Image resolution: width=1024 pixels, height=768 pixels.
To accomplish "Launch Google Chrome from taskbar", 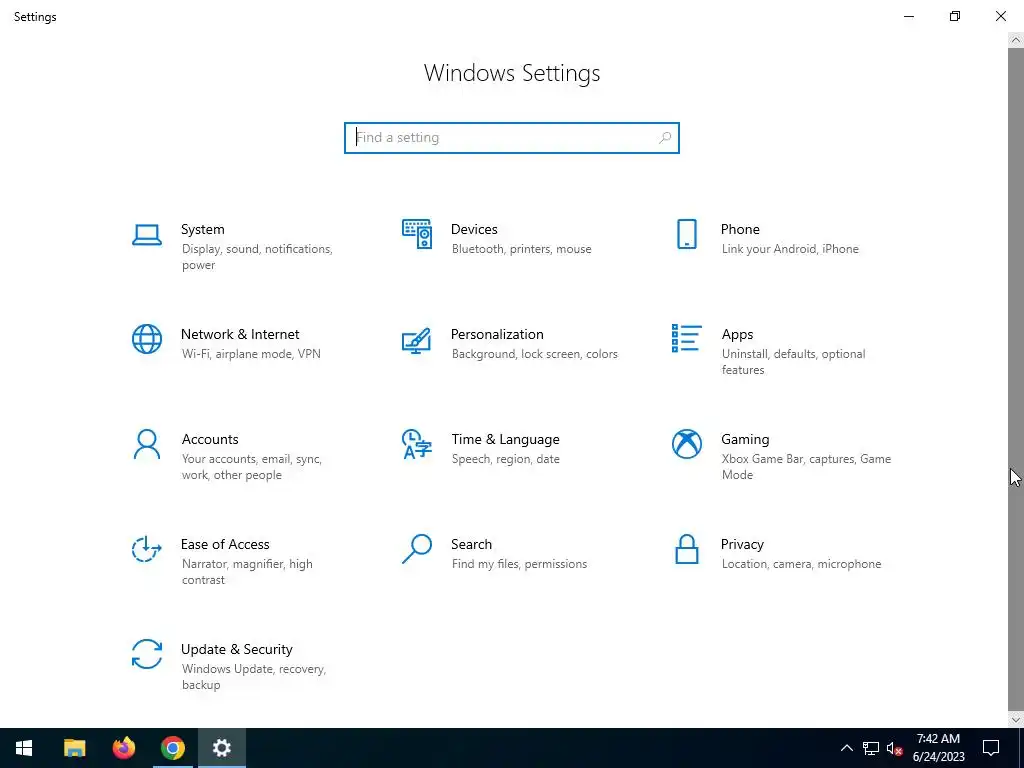I will pos(172,748).
